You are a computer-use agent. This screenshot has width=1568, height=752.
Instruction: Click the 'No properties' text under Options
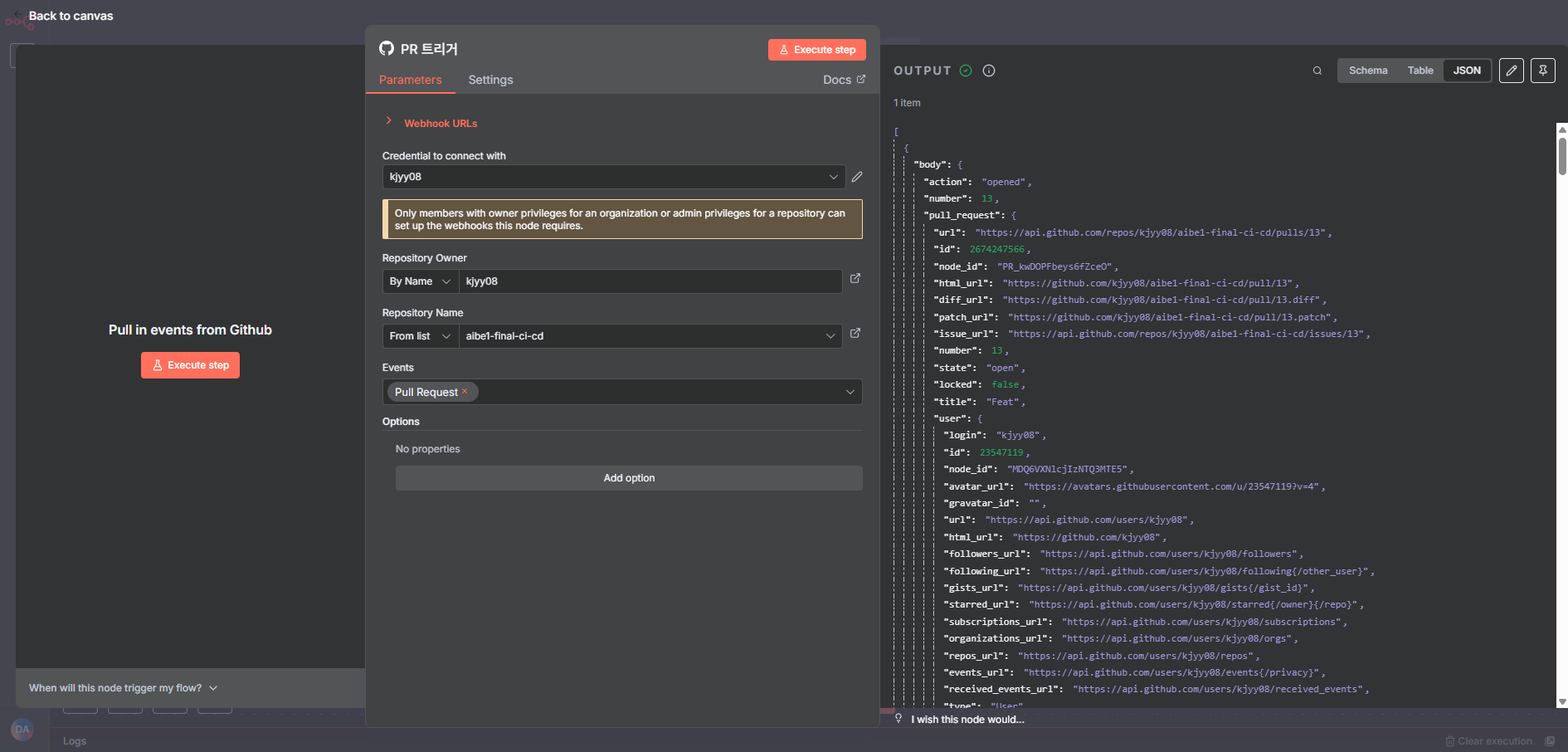coord(428,449)
